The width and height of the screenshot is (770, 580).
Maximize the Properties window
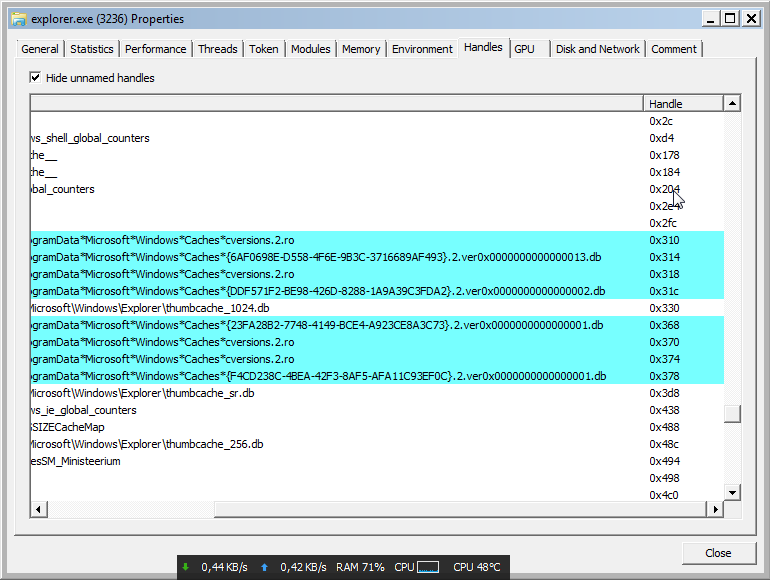[730, 19]
